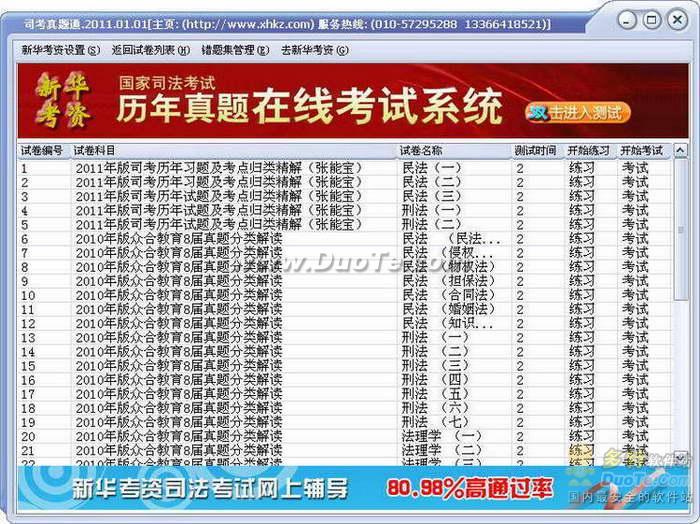Select paper name 民法（二） in row 2

(431, 182)
